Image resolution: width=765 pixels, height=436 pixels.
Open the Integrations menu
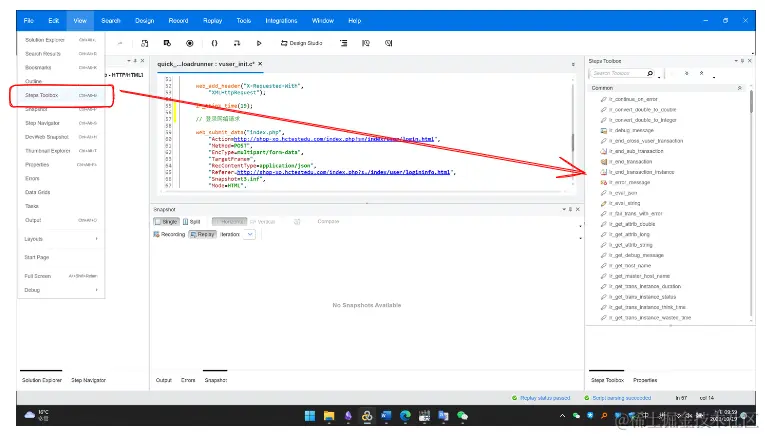pos(282,20)
